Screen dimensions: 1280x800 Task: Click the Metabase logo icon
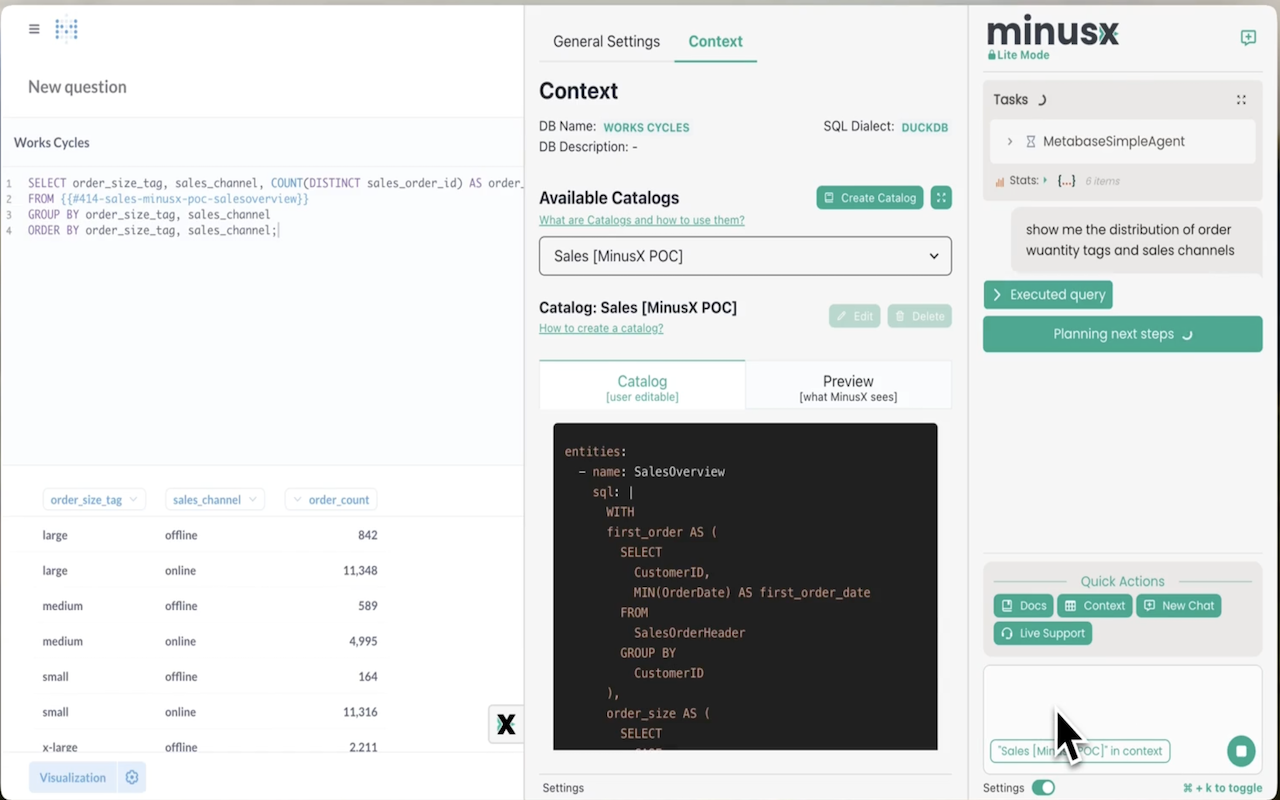coord(66,29)
